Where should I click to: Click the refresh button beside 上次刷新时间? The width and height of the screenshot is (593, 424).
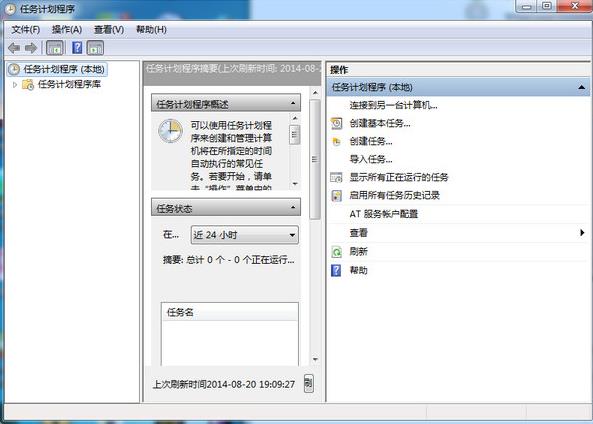click(309, 384)
